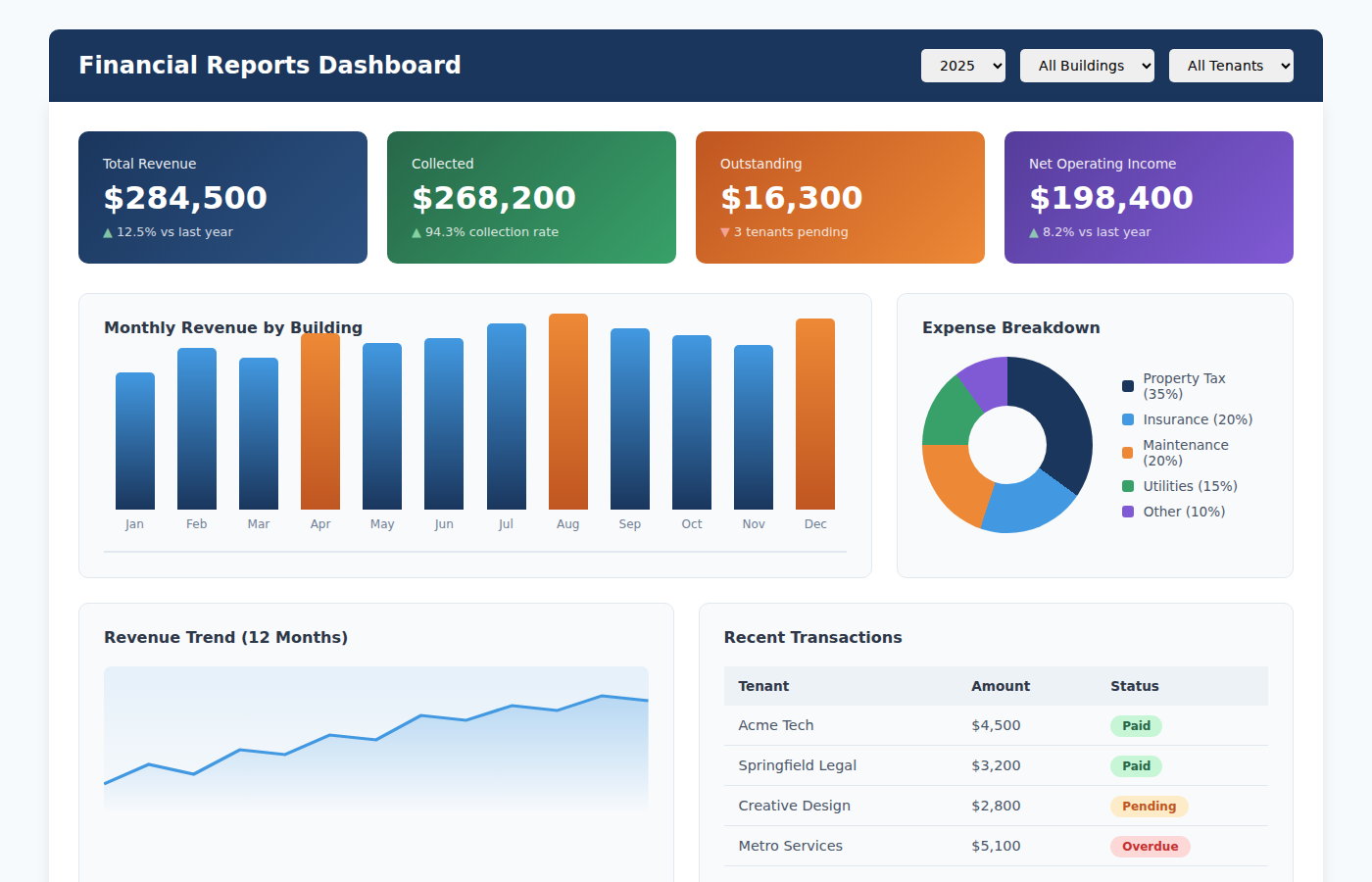This screenshot has height=882, width=1372.
Task: Open the All Buildings dropdown
Action: point(1087,65)
